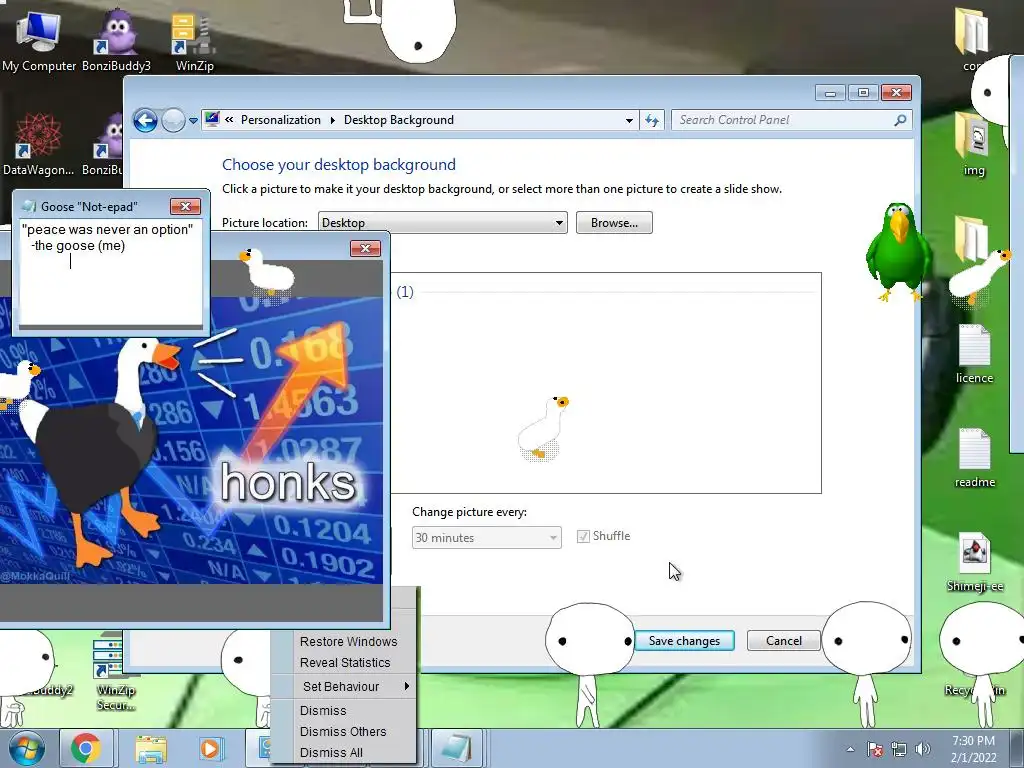Viewport: 1024px width, 768px height.
Task: Click the goose atop the honks window
Action: (266, 273)
